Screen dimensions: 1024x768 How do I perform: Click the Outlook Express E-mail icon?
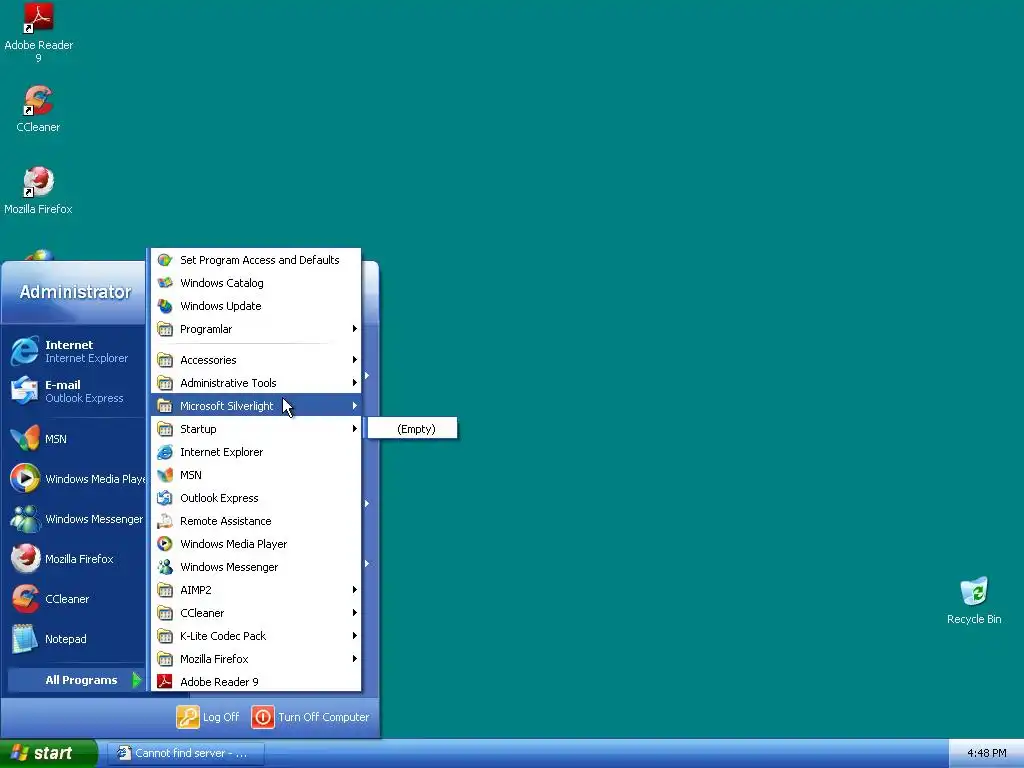pyautogui.click(x=25, y=391)
